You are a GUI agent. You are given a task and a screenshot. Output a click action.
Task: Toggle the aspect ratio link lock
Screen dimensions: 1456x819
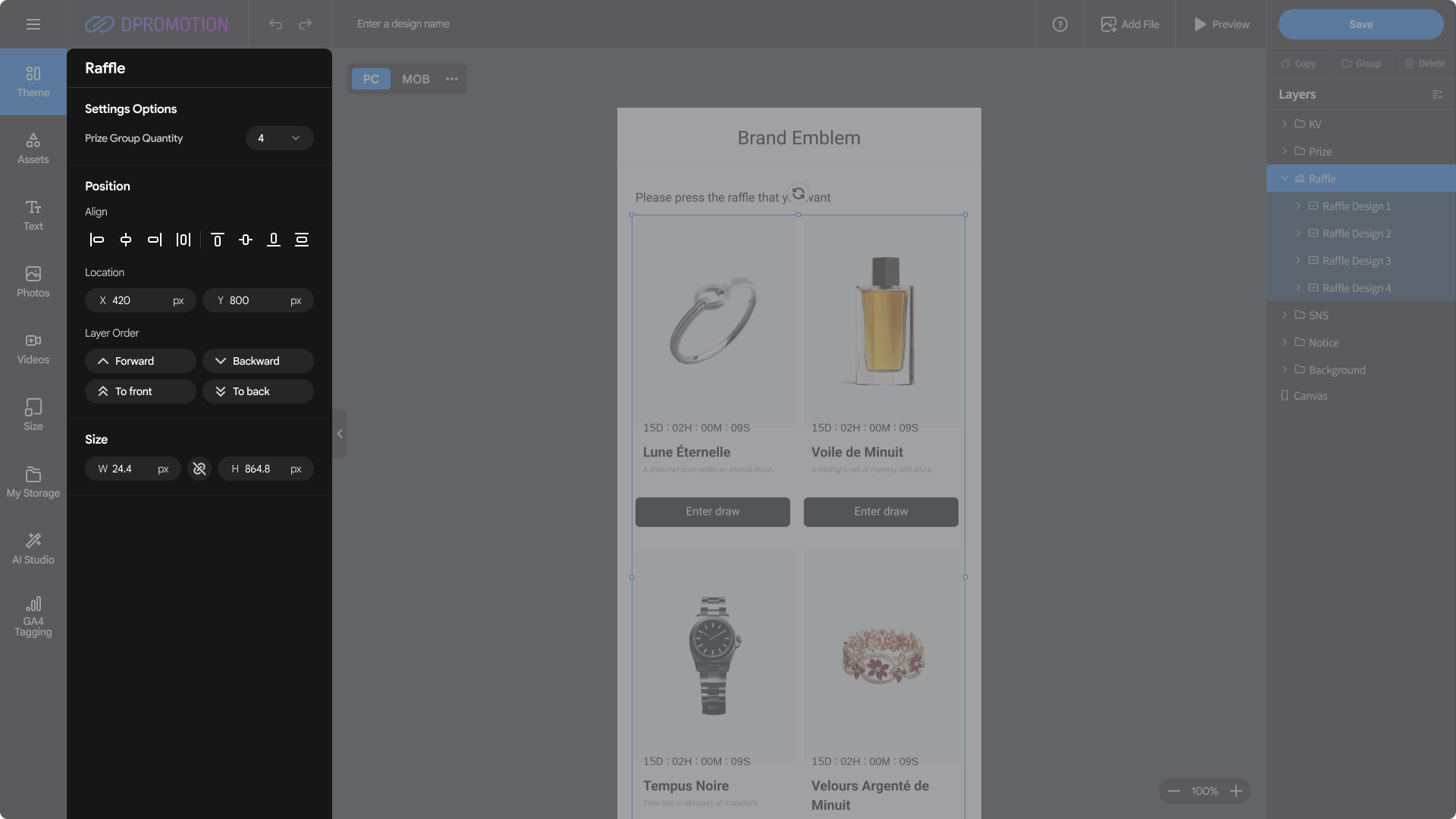coord(199,469)
